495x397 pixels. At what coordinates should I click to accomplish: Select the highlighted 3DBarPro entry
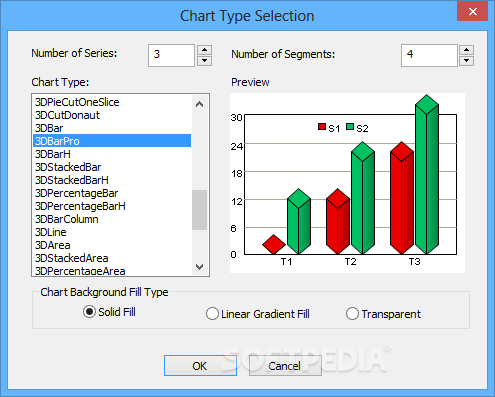coord(112,141)
